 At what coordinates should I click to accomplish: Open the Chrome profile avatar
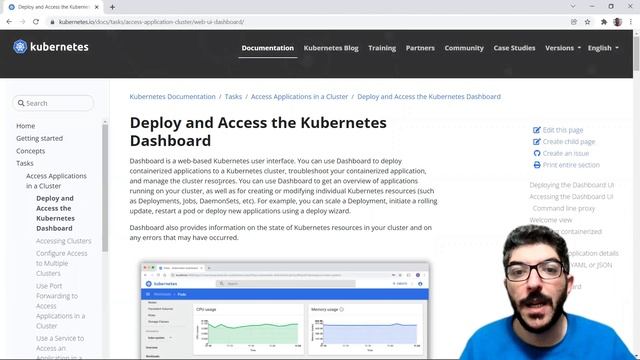pyautogui.click(x=618, y=22)
